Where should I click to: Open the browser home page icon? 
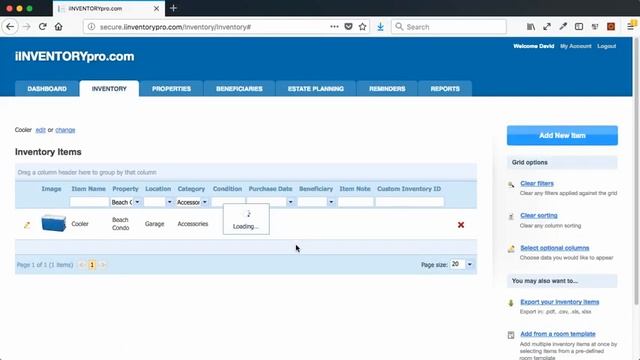click(x=59, y=27)
